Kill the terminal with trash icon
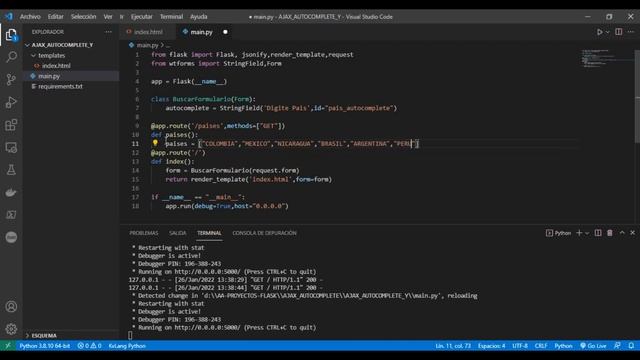This screenshot has height=360, width=640. 610,233
